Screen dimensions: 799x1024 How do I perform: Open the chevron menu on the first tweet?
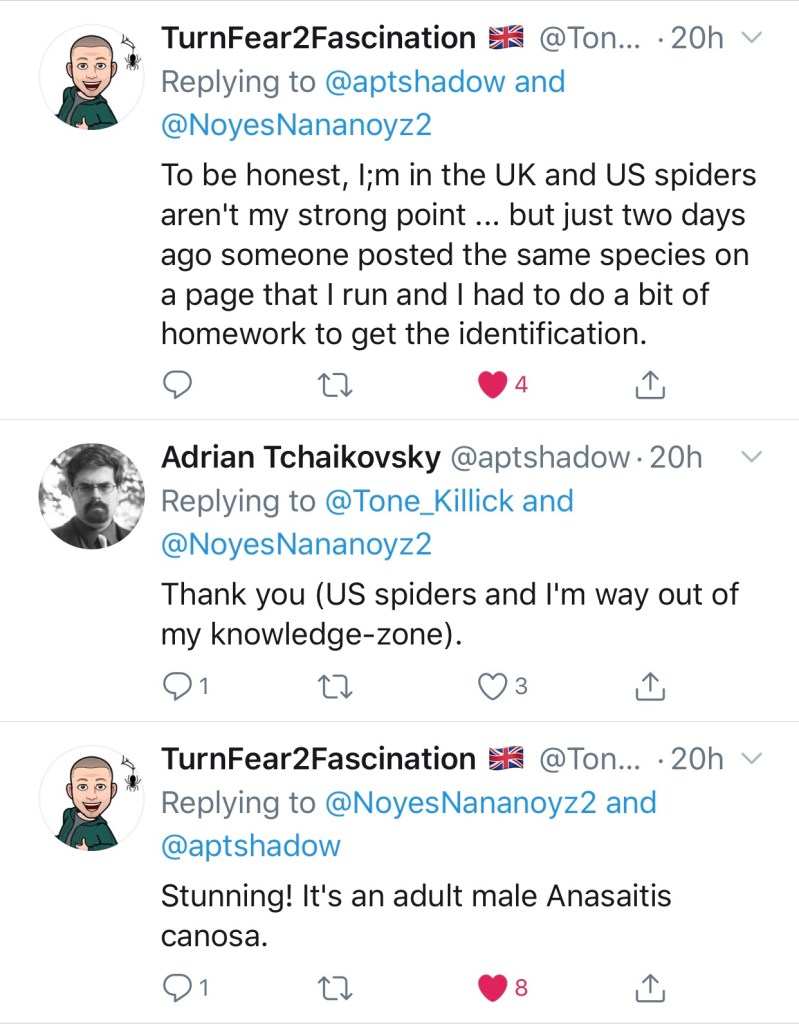tap(750, 38)
